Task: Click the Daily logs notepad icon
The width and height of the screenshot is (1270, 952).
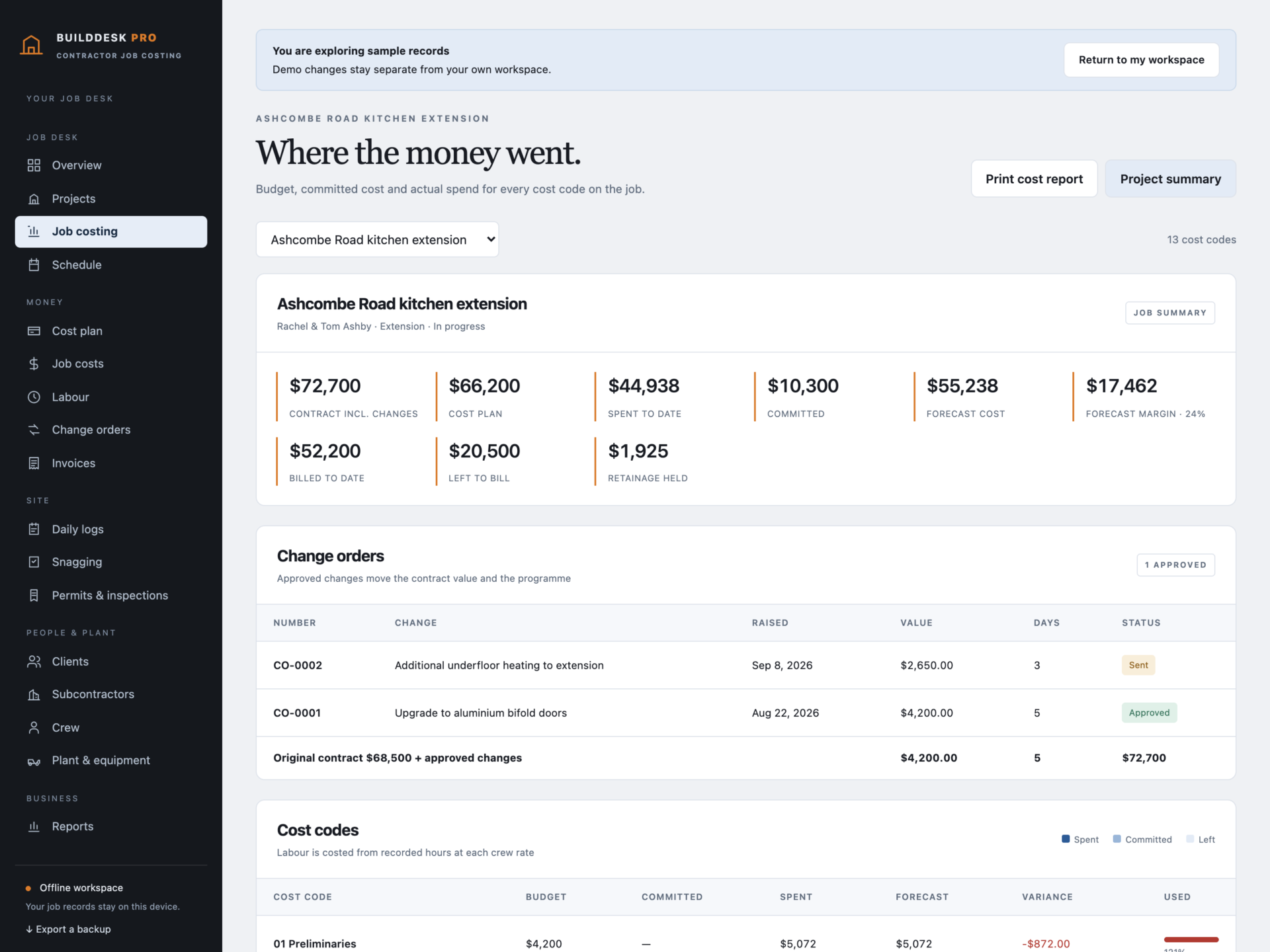Action: pos(34,529)
